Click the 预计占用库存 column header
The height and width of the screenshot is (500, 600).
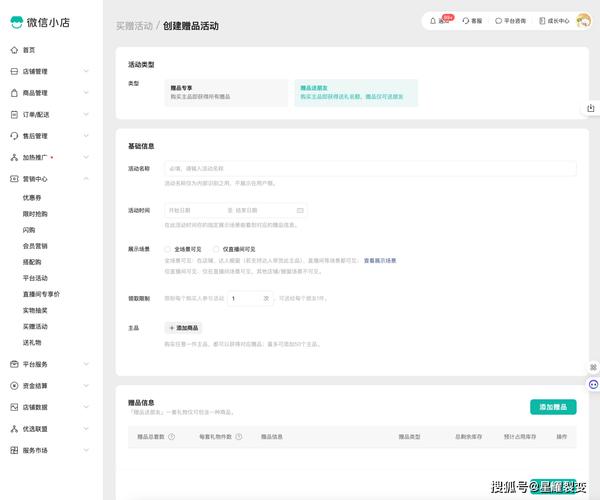[x=520, y=436]
